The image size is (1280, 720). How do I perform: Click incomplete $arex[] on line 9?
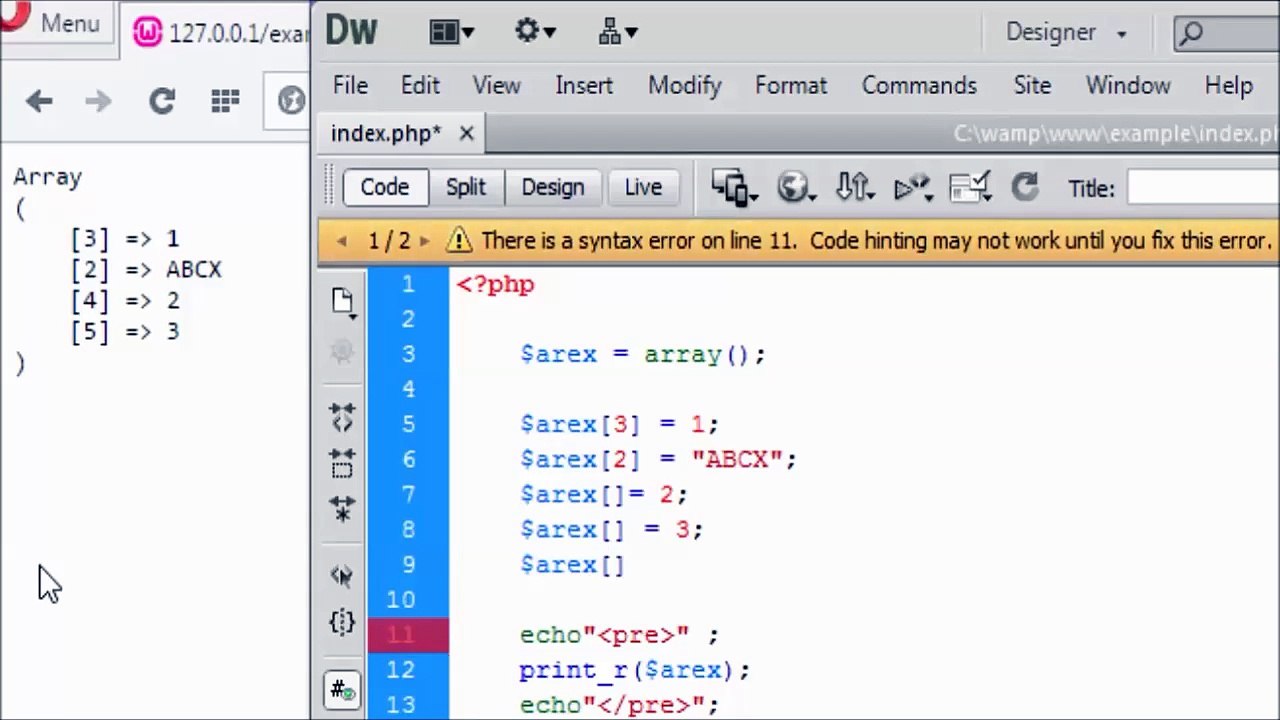pos(572,565)
